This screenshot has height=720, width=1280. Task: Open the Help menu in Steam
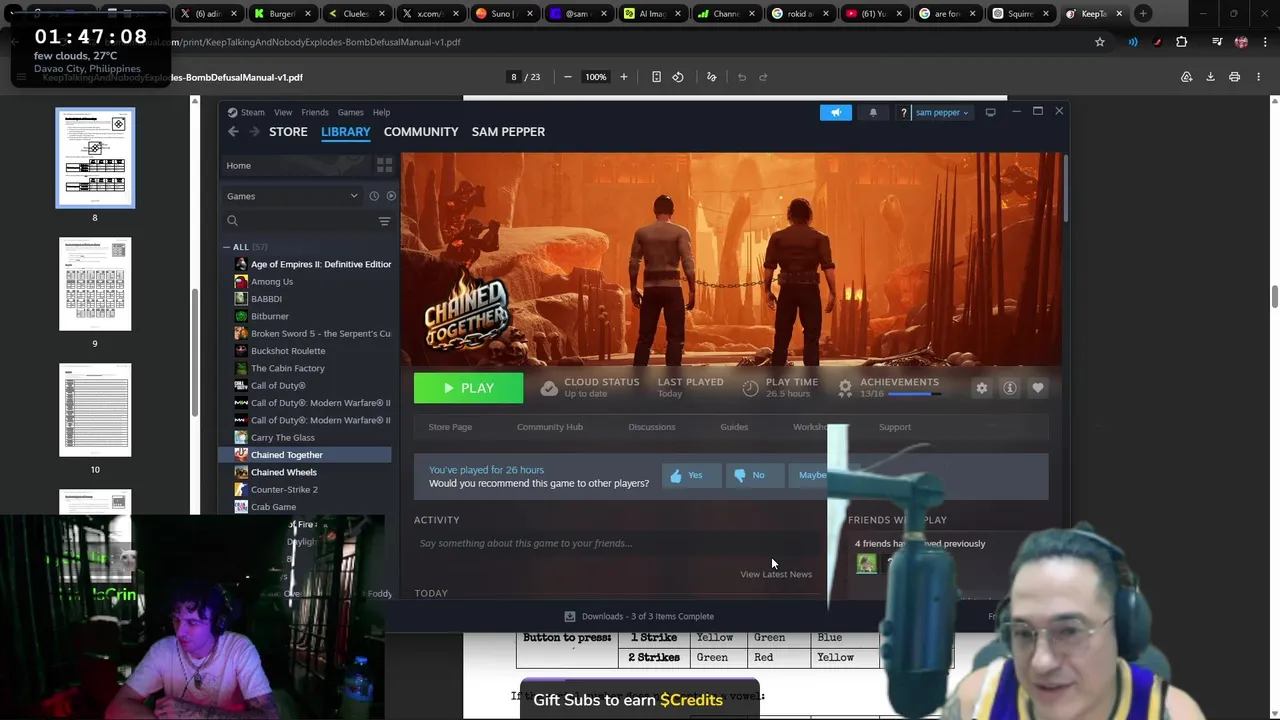click(x=381, y=112)
